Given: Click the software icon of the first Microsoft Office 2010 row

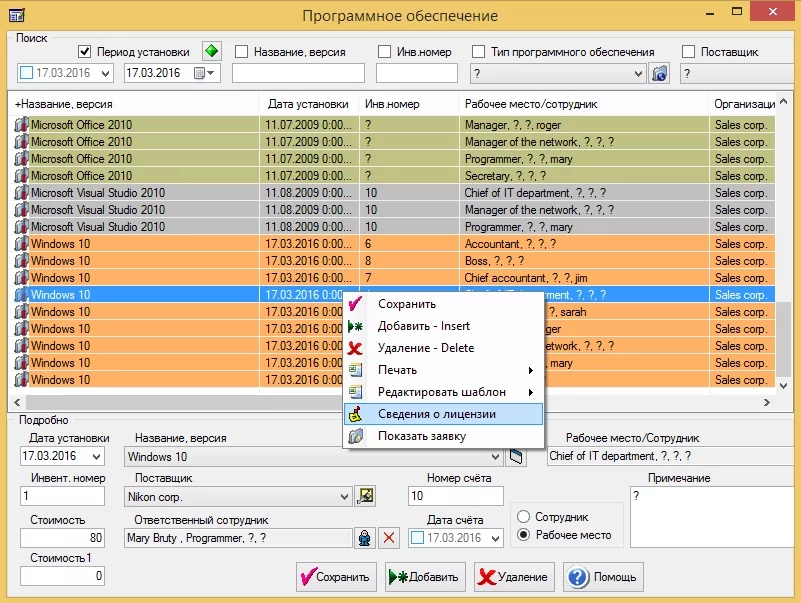Looking at the screenshot, I should 21,125.
